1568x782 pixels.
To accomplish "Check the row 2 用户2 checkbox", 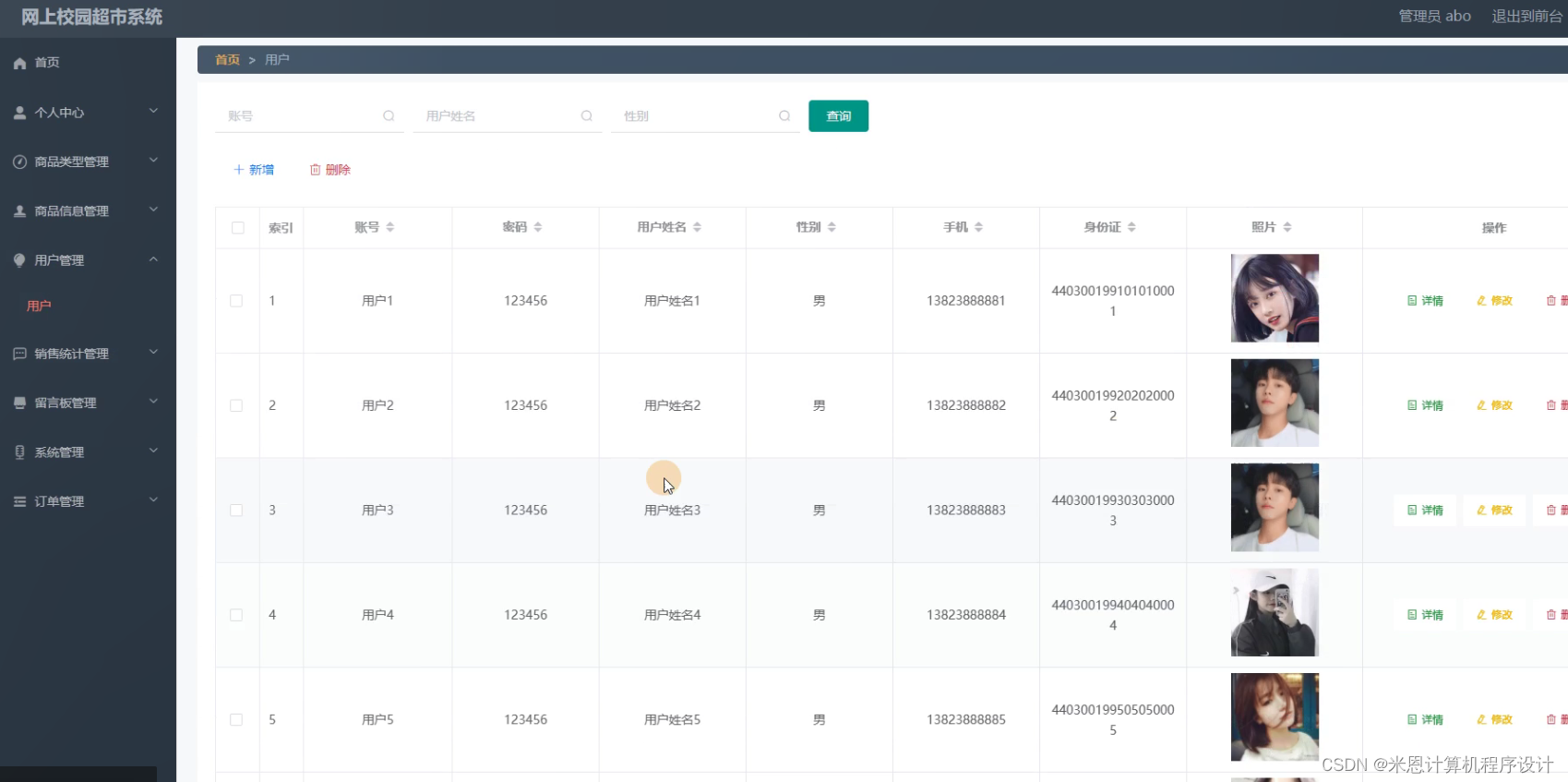I will click(236, 405).
